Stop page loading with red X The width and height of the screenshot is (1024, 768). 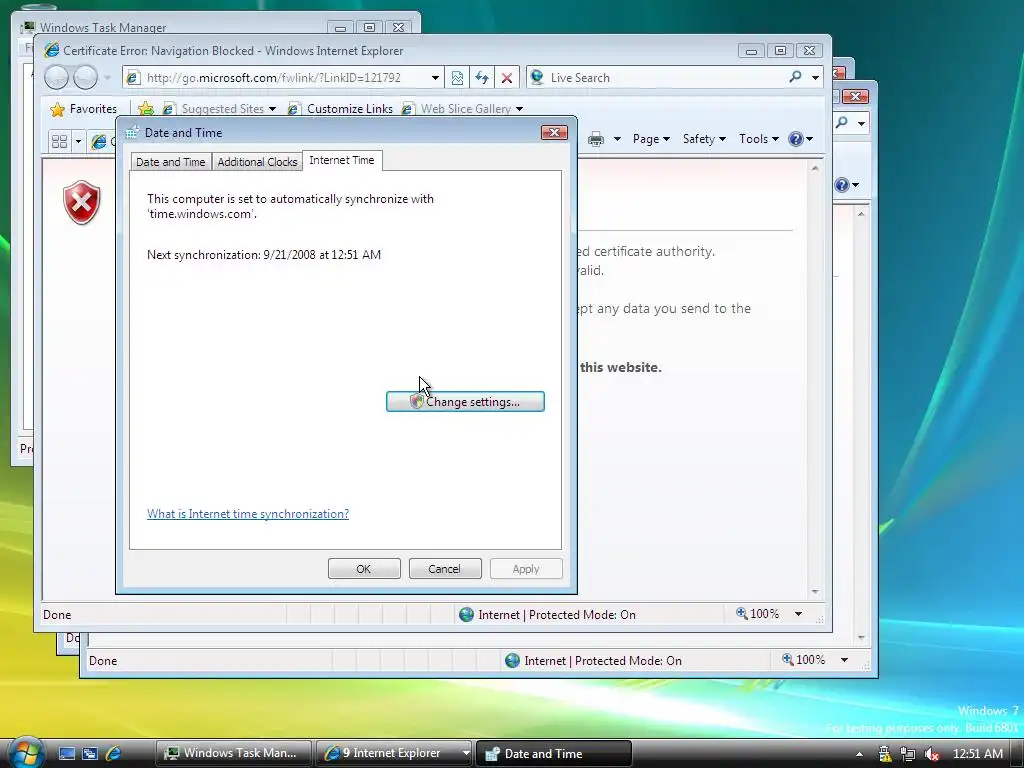[x=507, y=78]
